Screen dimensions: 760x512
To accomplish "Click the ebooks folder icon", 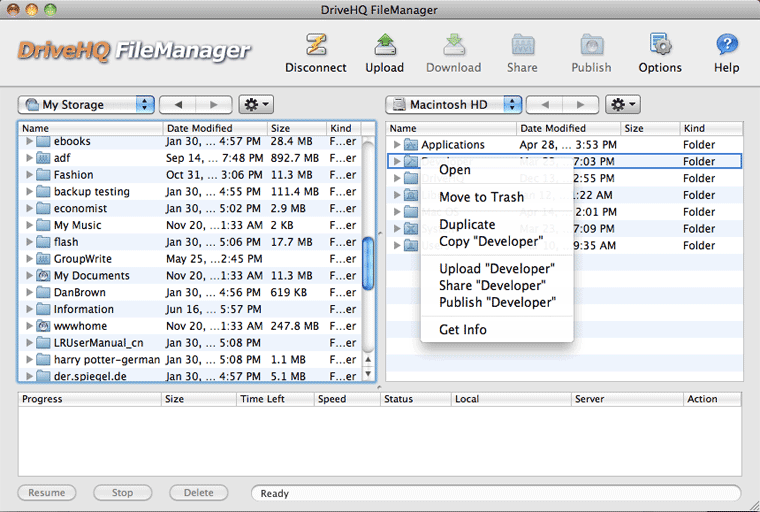I will point(44,141).
